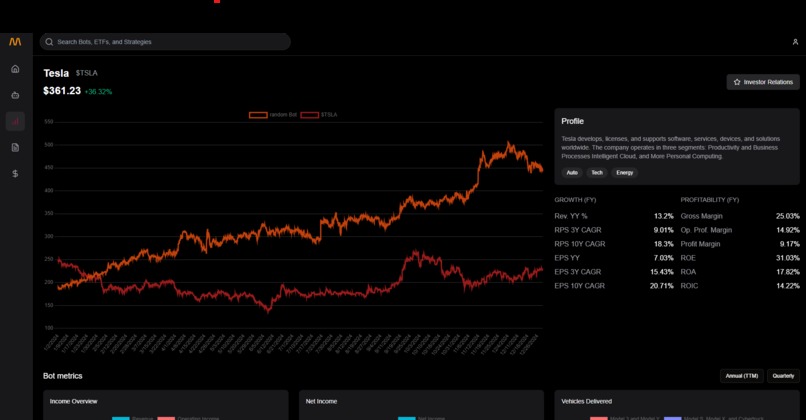Click the EPS YY label
The image size is (806, 420).
567,258
